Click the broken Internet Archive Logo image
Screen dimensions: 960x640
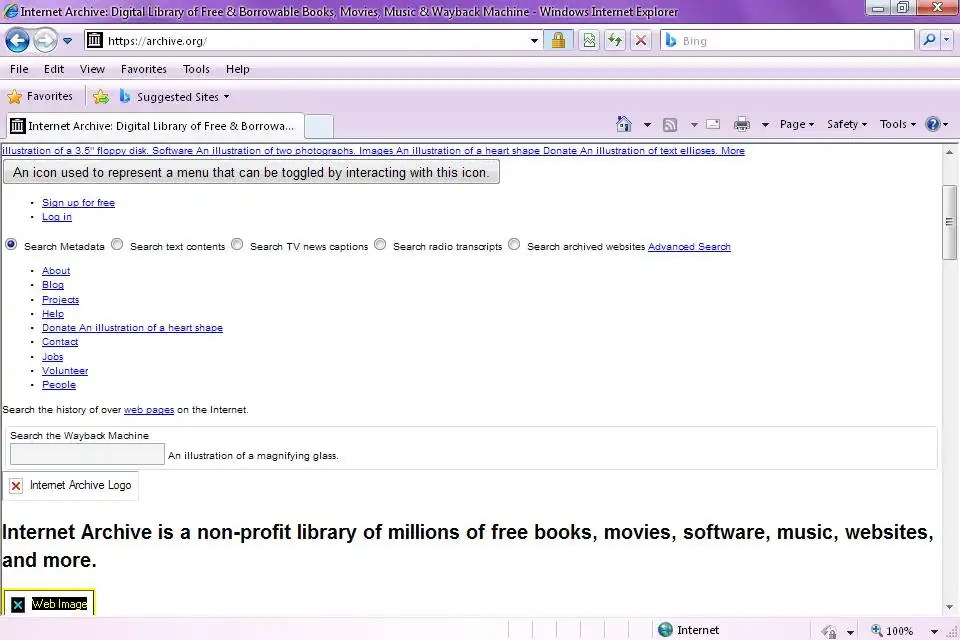(x=71, y=485)
